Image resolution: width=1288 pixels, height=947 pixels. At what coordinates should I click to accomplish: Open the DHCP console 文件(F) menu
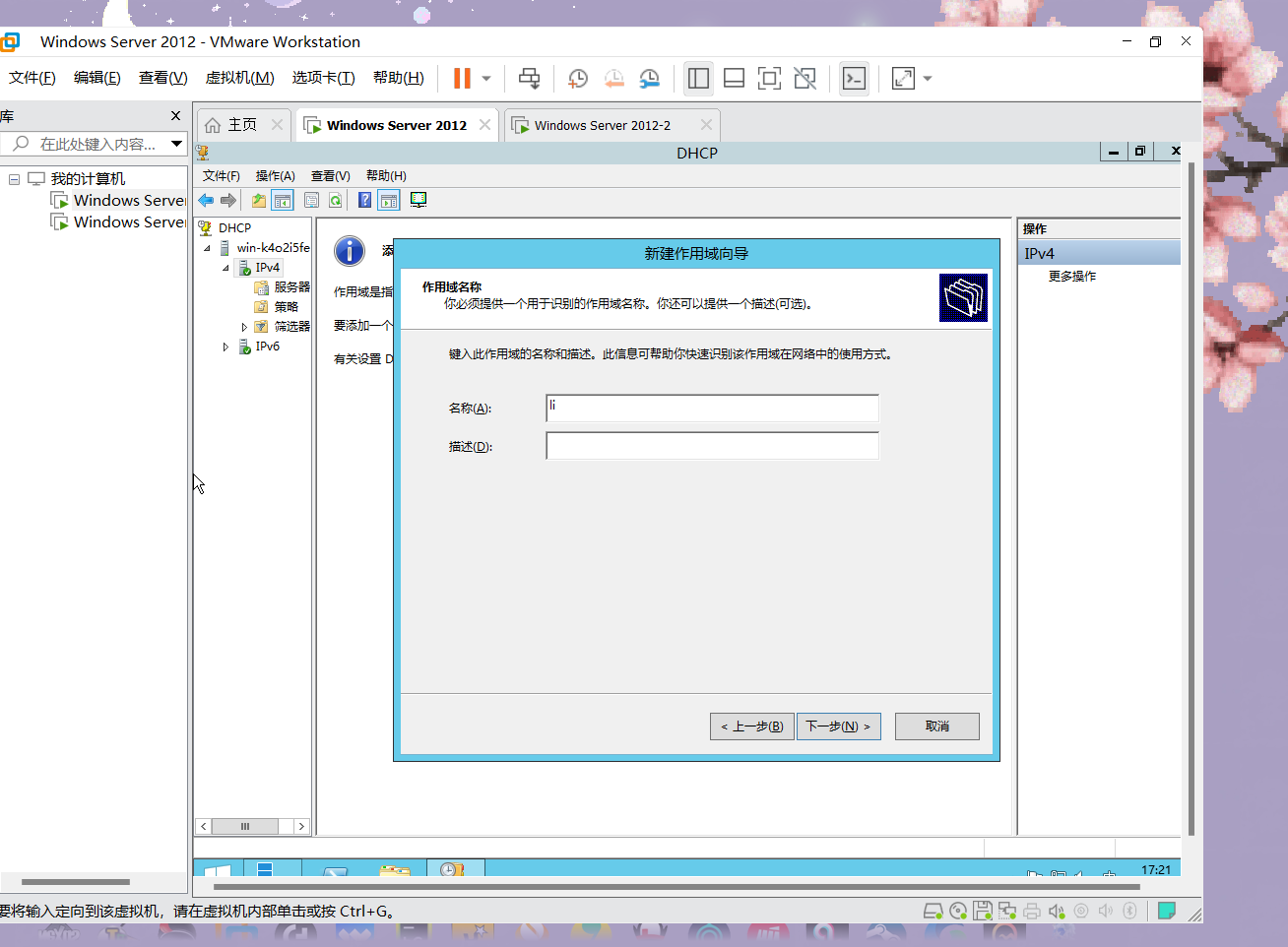click(222, 176)
